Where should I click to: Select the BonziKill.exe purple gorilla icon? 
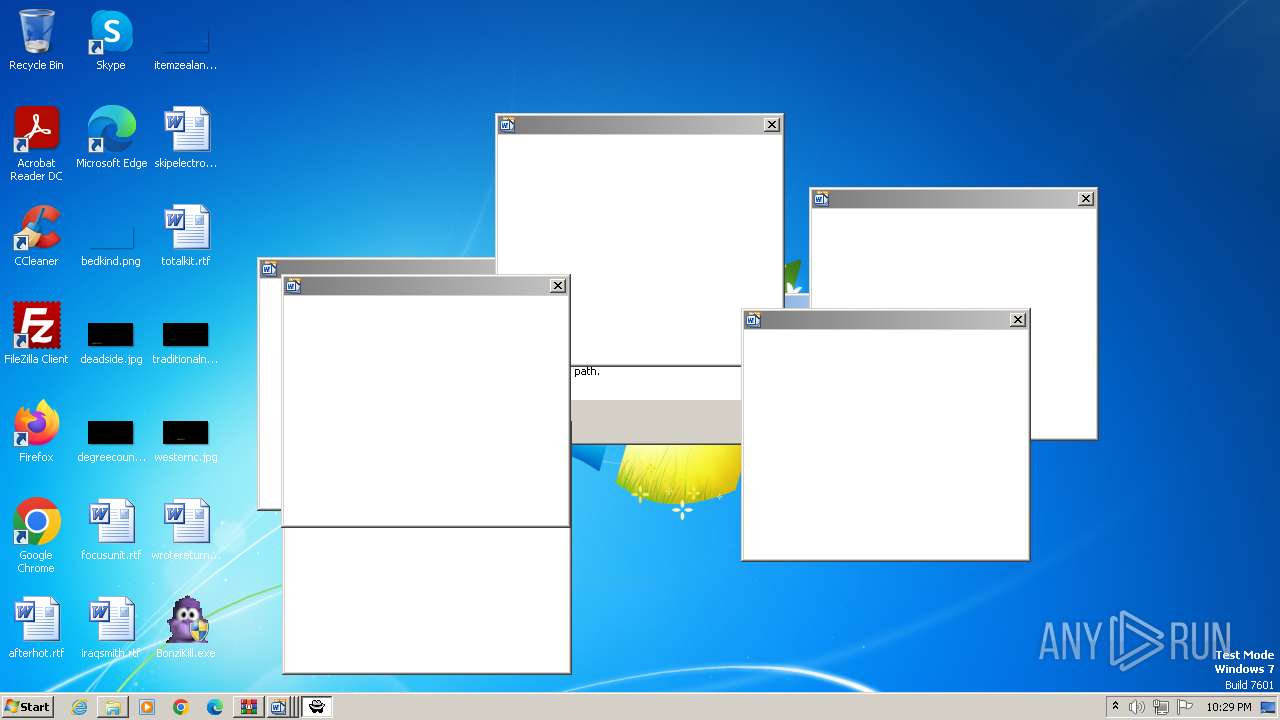coord(186,628)
